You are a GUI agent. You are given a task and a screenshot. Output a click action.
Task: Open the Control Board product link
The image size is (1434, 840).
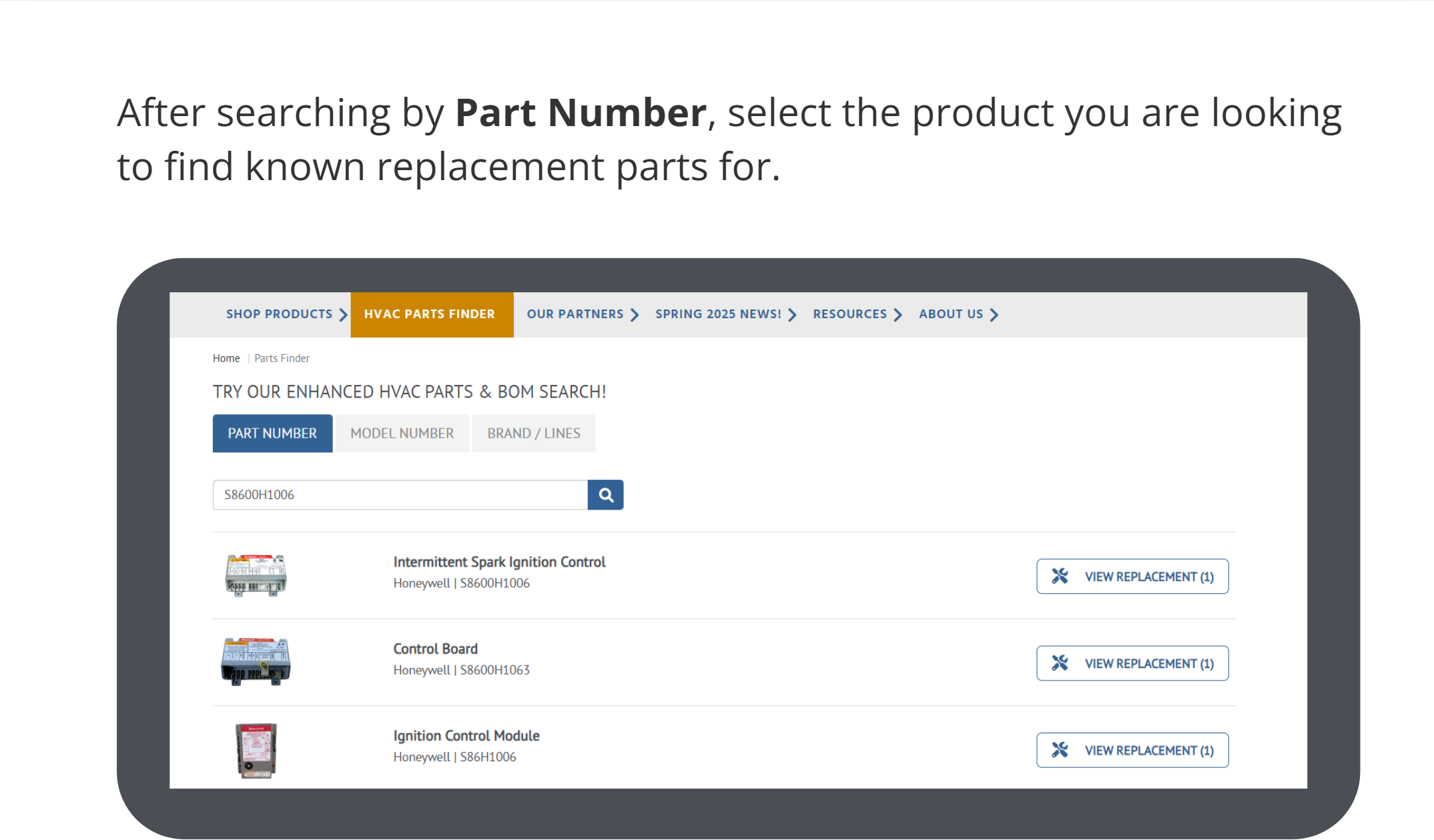coord(435,649)
